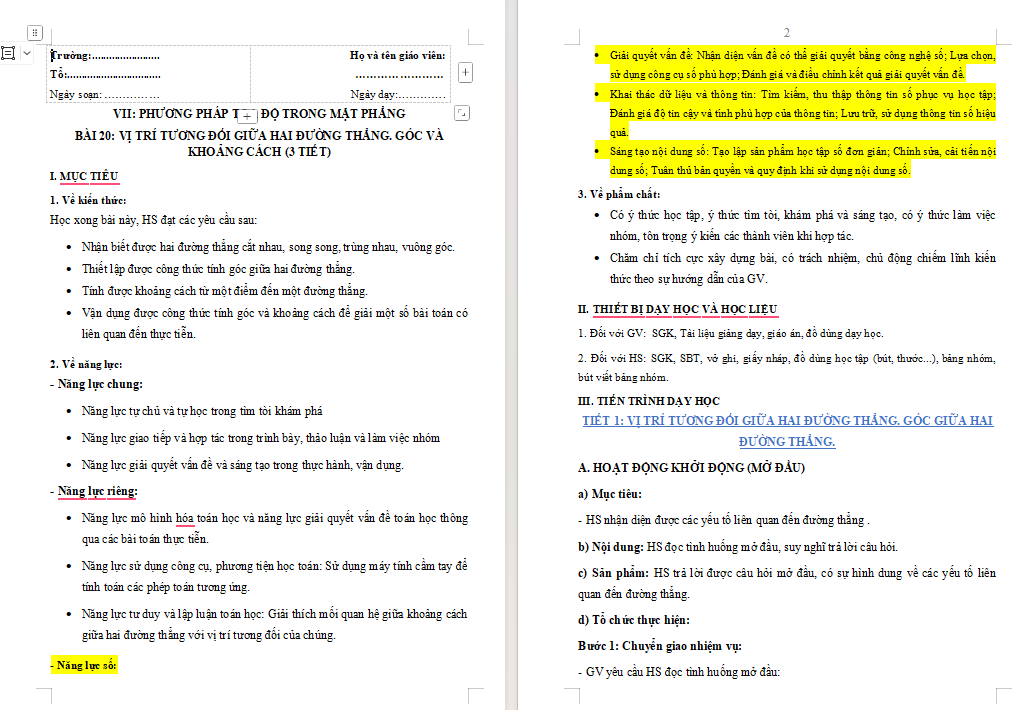Open the TIẾT 1 hyperlink heading
1025x710 pixels.
[x=787, y=431]
